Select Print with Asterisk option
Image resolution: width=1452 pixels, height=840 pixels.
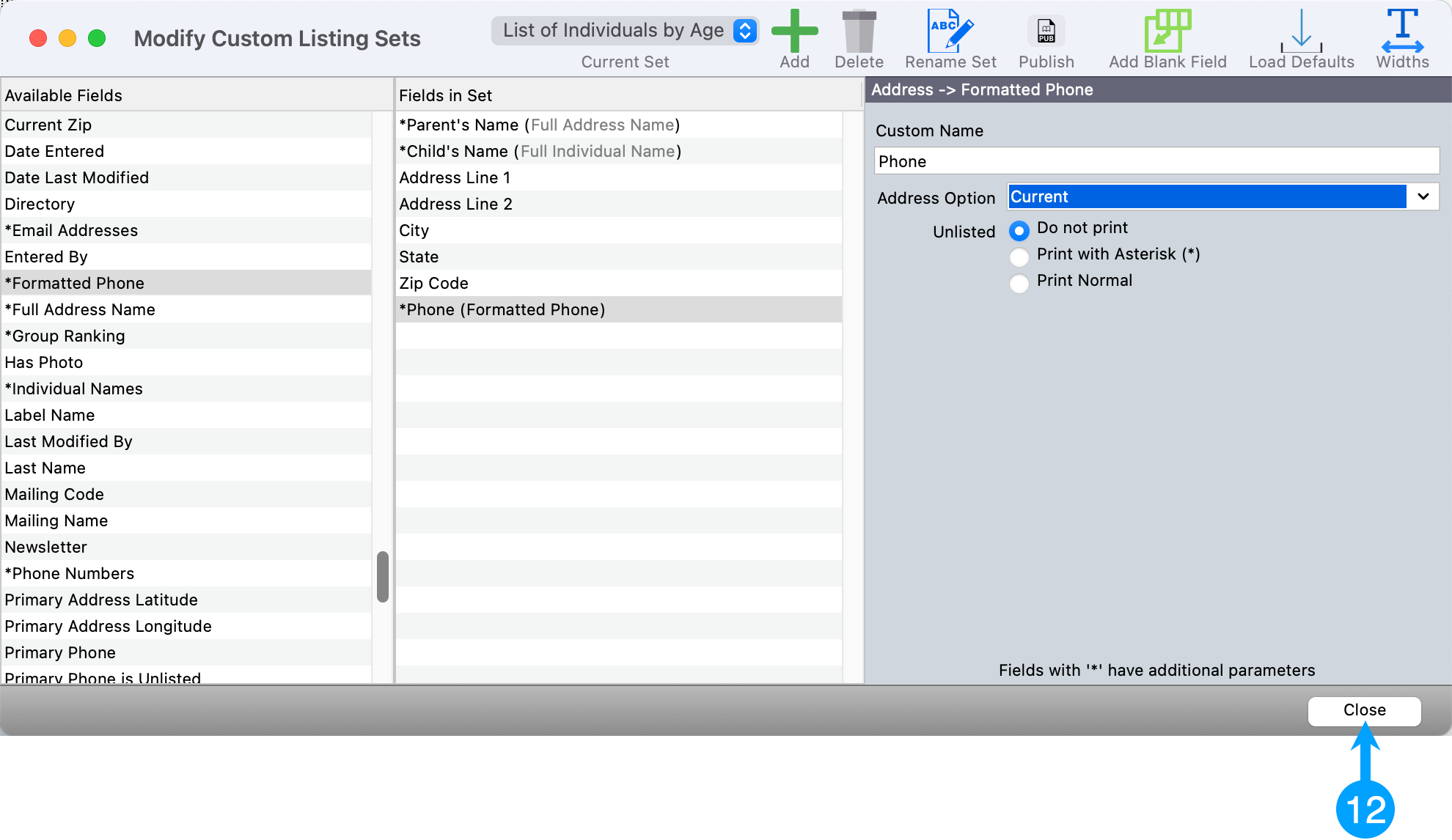[1019, 257]
